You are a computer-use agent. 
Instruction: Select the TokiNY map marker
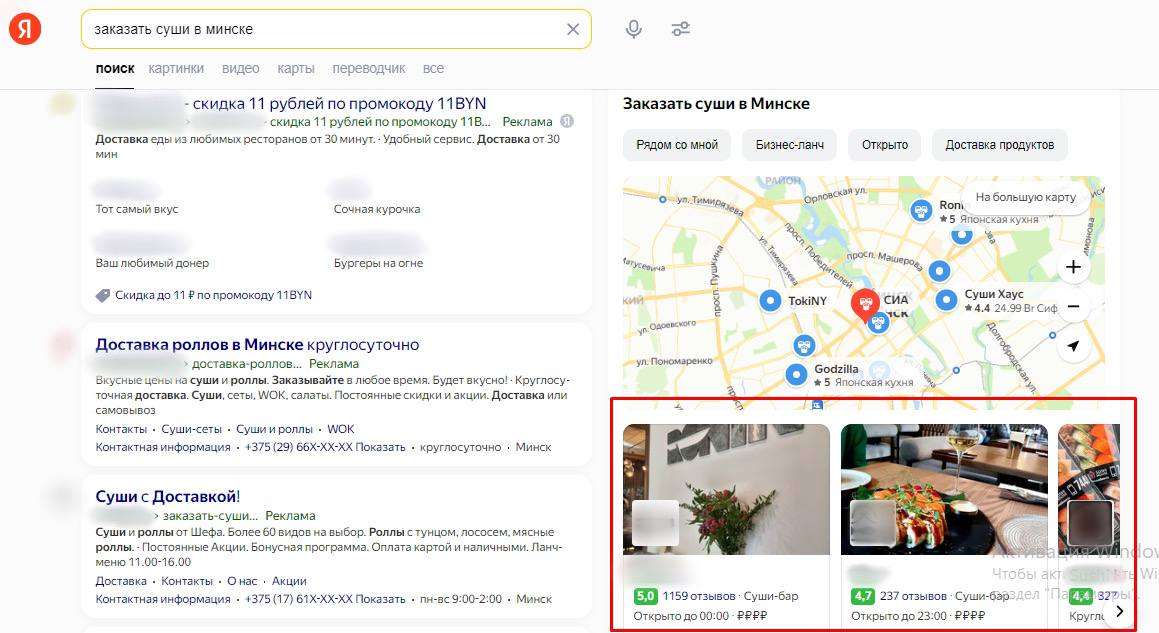(770, 300)
